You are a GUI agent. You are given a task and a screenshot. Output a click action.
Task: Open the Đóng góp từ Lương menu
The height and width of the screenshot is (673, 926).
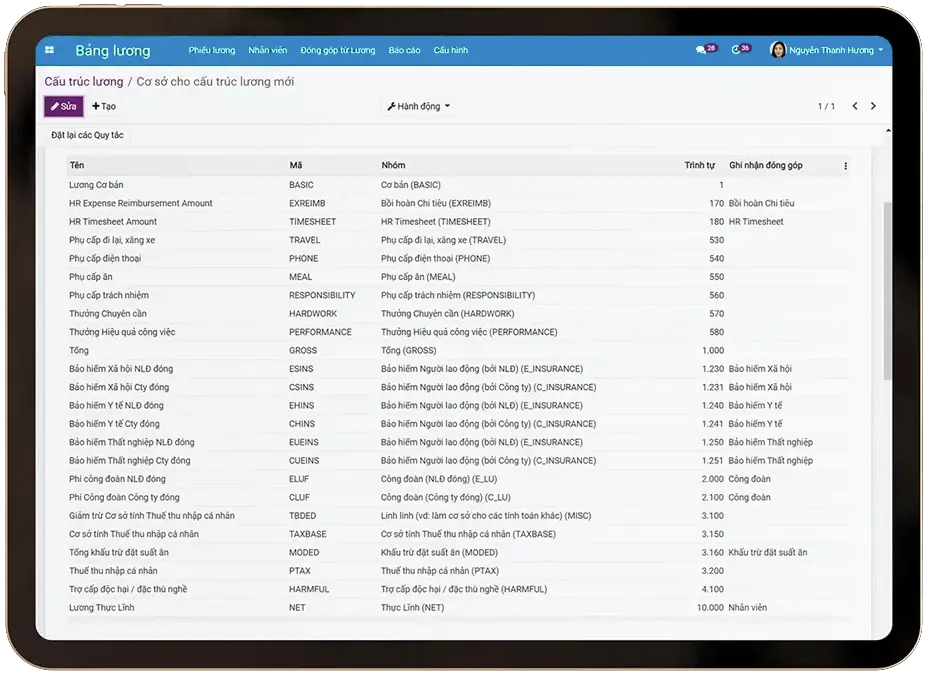pyautogui.click(x=337, y=50)
